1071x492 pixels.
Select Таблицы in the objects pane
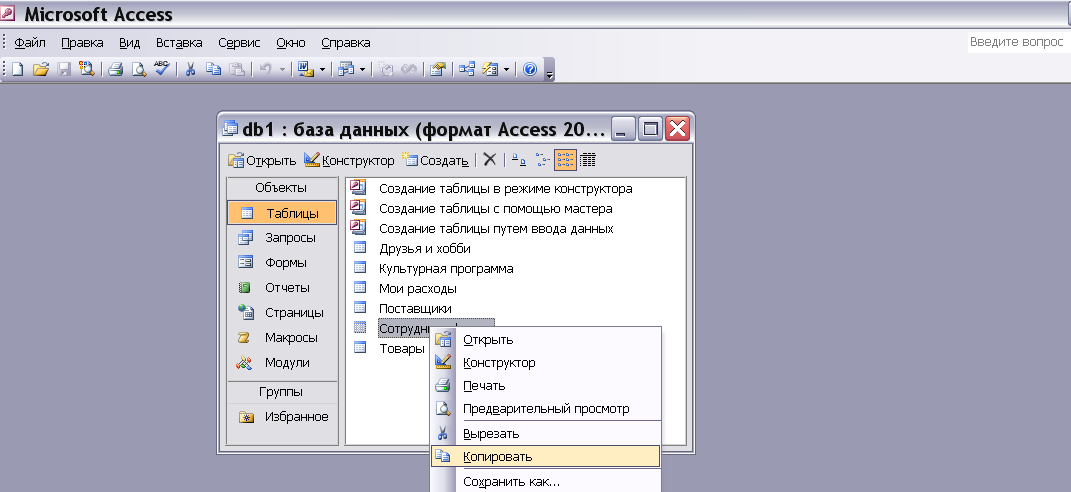(282, 213)
